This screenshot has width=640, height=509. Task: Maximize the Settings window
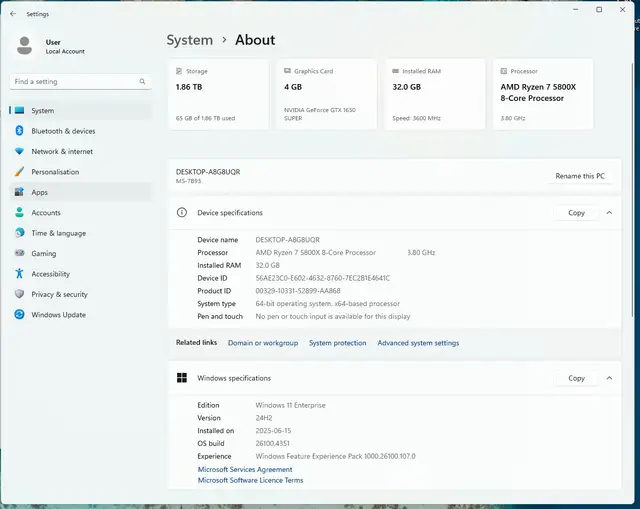coord(599,9)
